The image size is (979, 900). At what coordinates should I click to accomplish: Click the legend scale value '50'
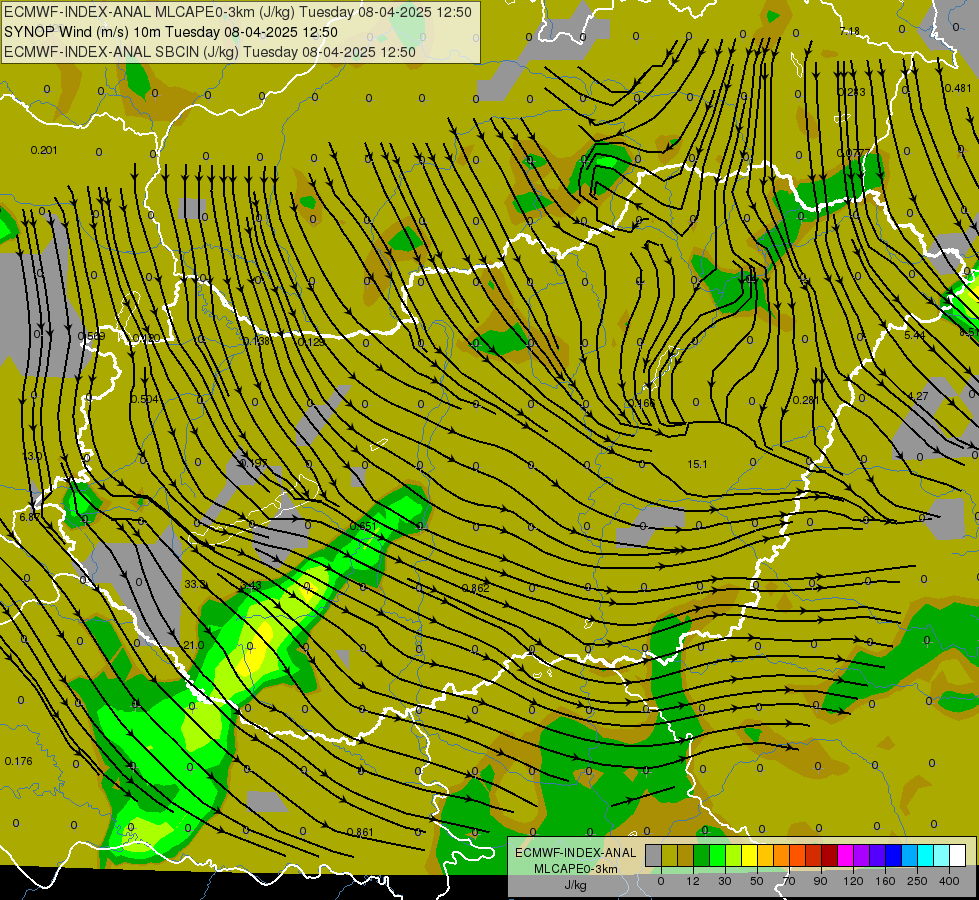pyautogui.click(x=757, y=881)
